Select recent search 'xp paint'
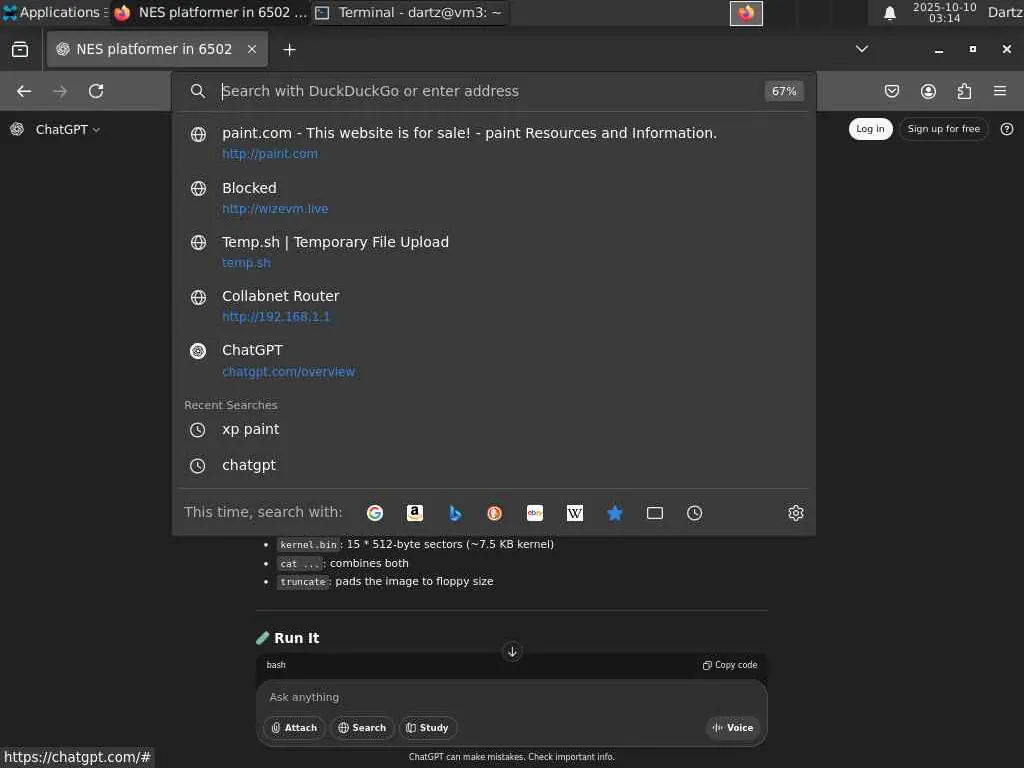1024x768 pixels. 494,430
